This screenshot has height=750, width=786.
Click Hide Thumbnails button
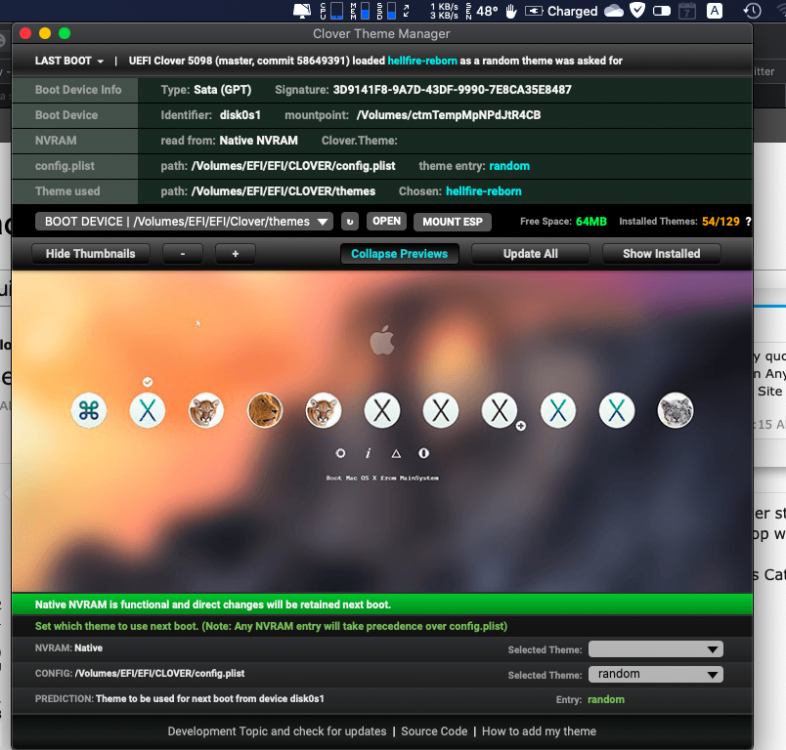coord(90,254)
